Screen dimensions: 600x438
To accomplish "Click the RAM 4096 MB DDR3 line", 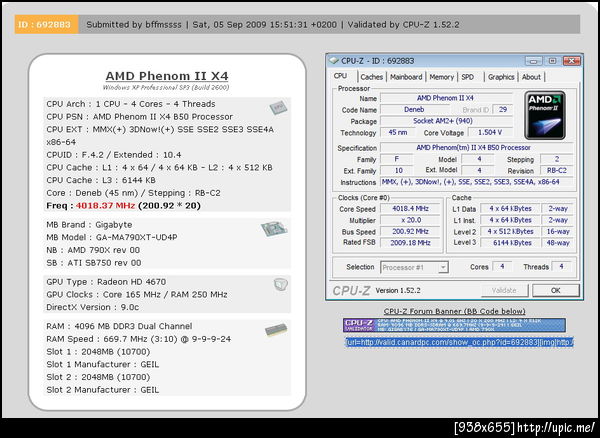I will 119,326.
